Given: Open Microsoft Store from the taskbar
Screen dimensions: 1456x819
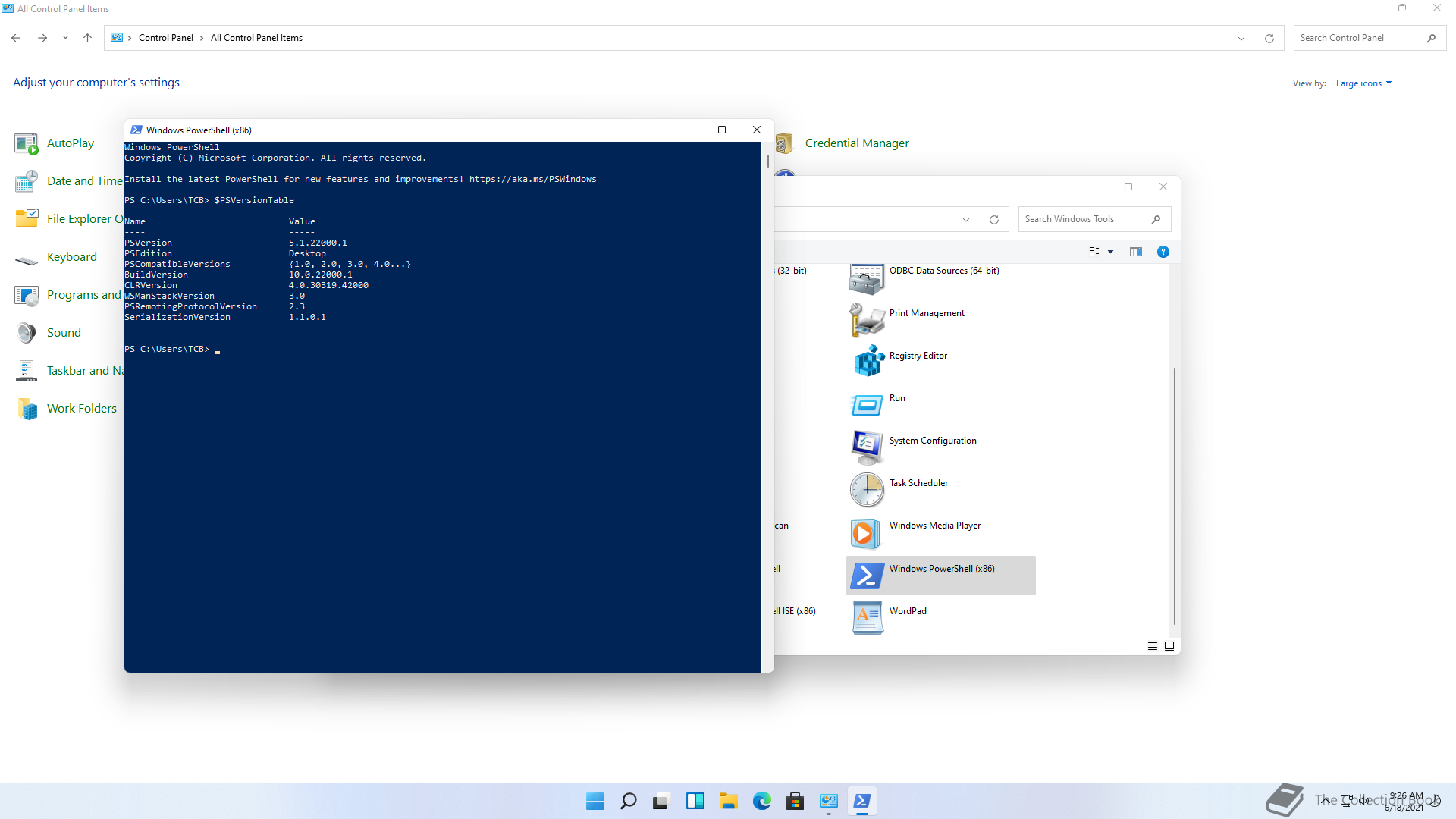Looking at the screenshot, I should pyautogui.click(x=795, y=801).
